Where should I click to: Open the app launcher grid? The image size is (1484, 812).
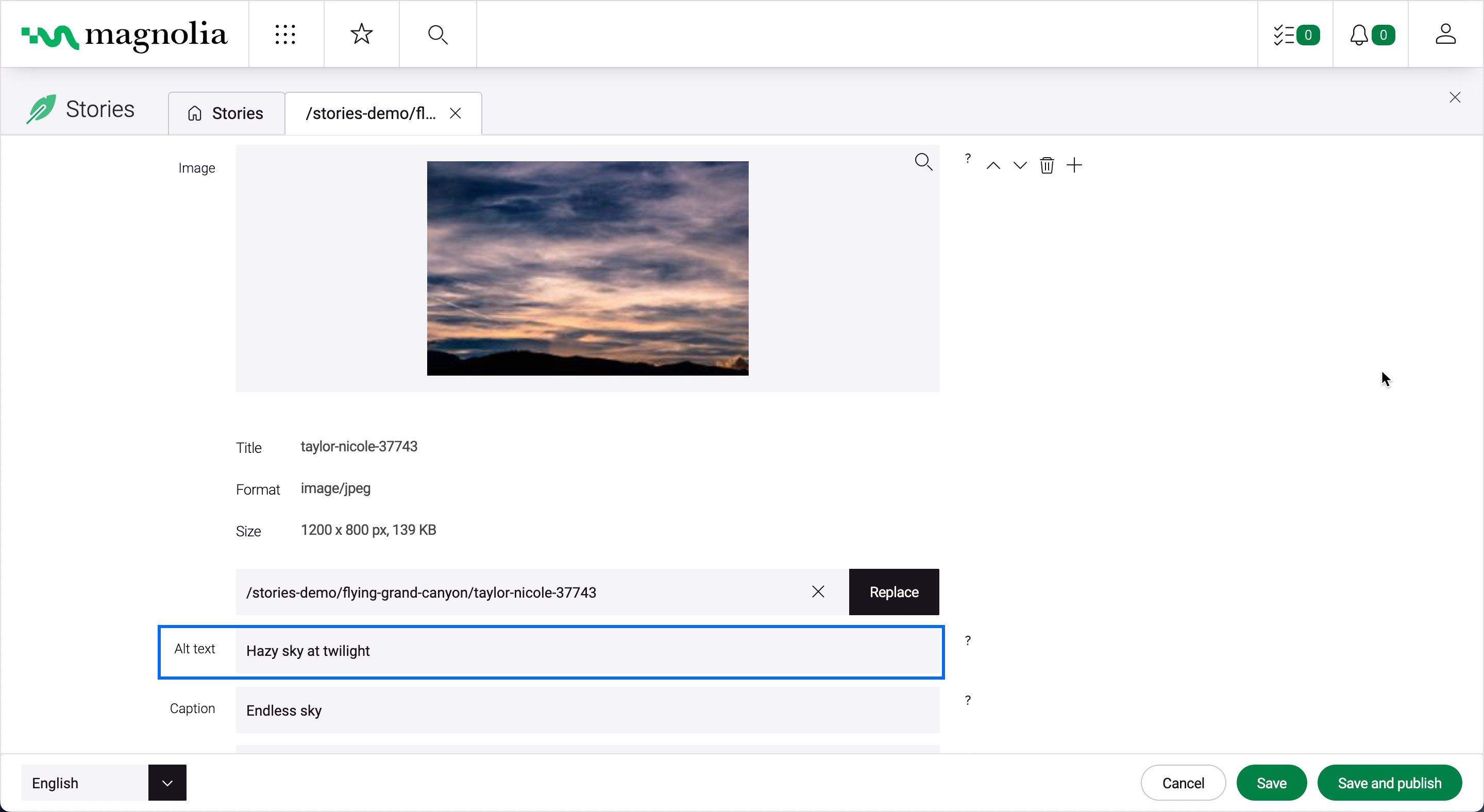(x=286, y=35)
